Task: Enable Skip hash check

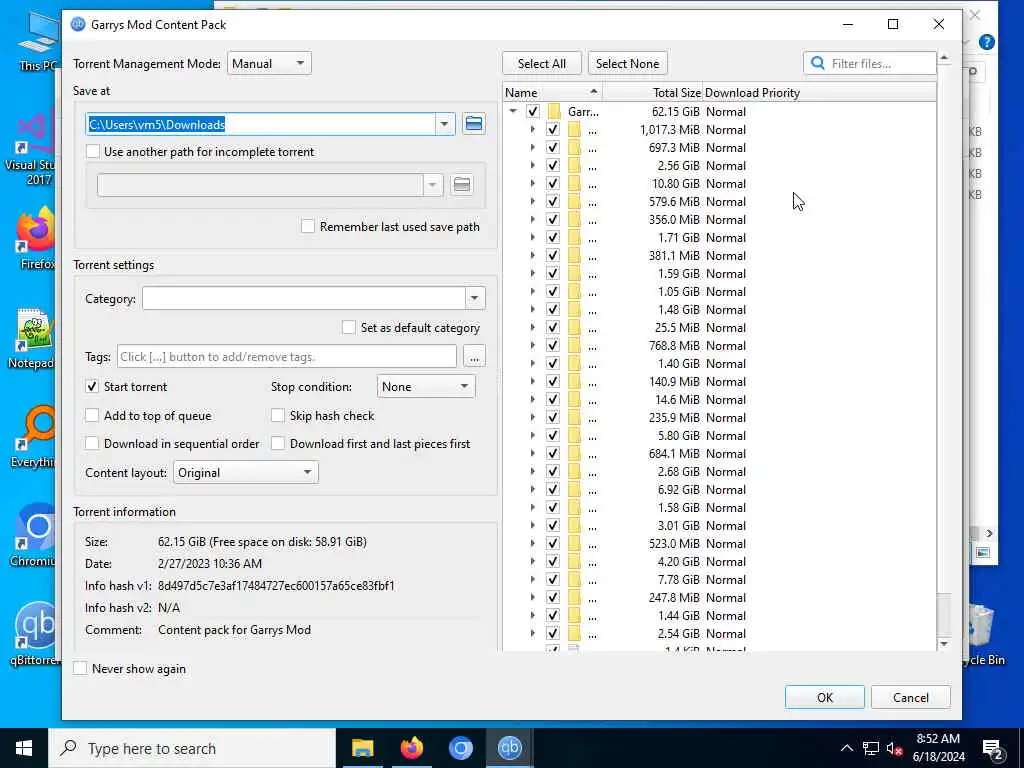Action: point(278,415)
